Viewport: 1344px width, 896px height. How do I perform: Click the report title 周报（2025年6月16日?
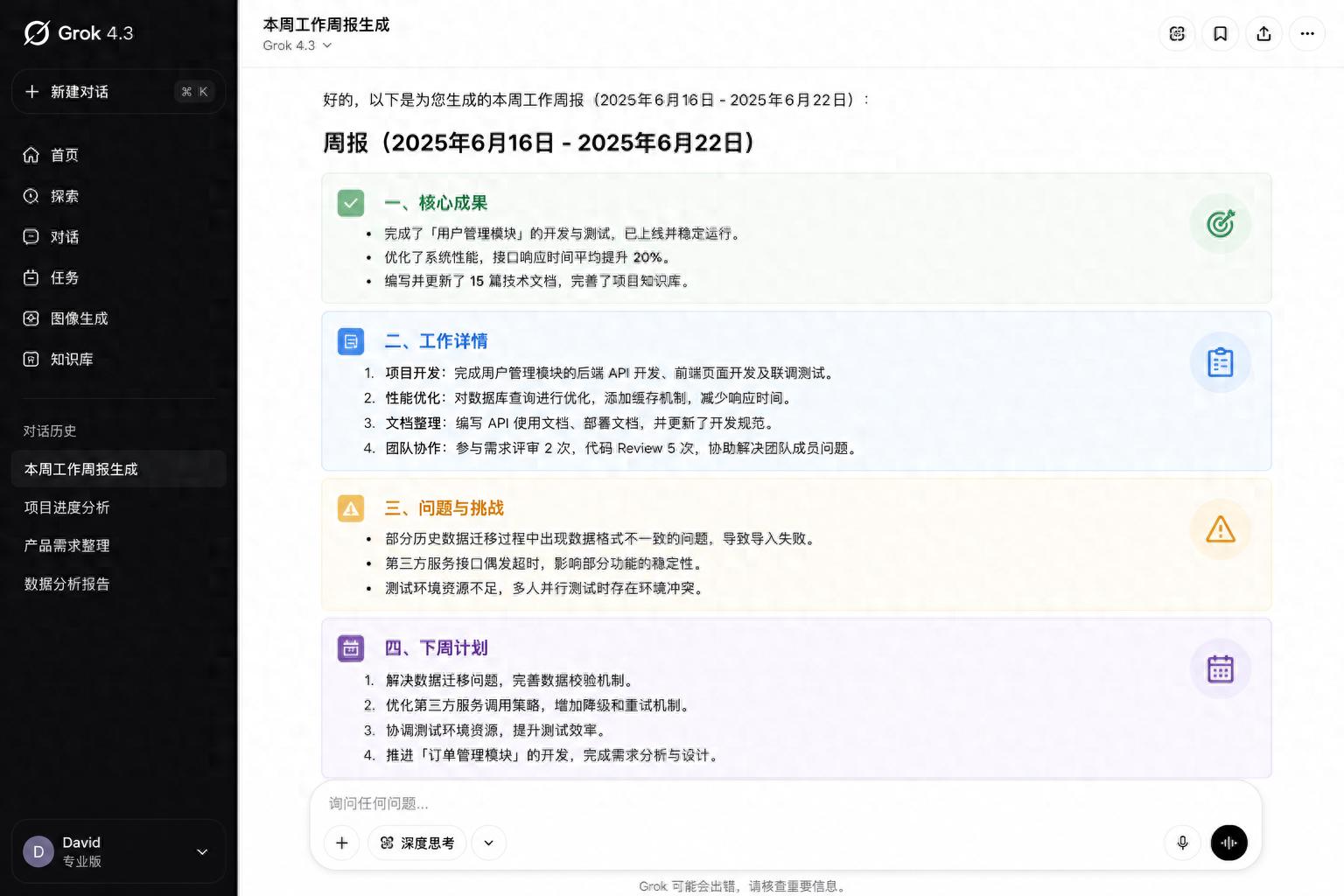(539, 143)
